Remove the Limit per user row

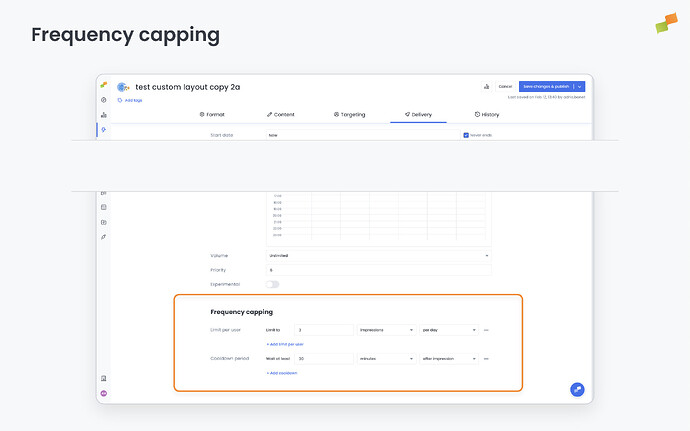[x=486, y=330]
